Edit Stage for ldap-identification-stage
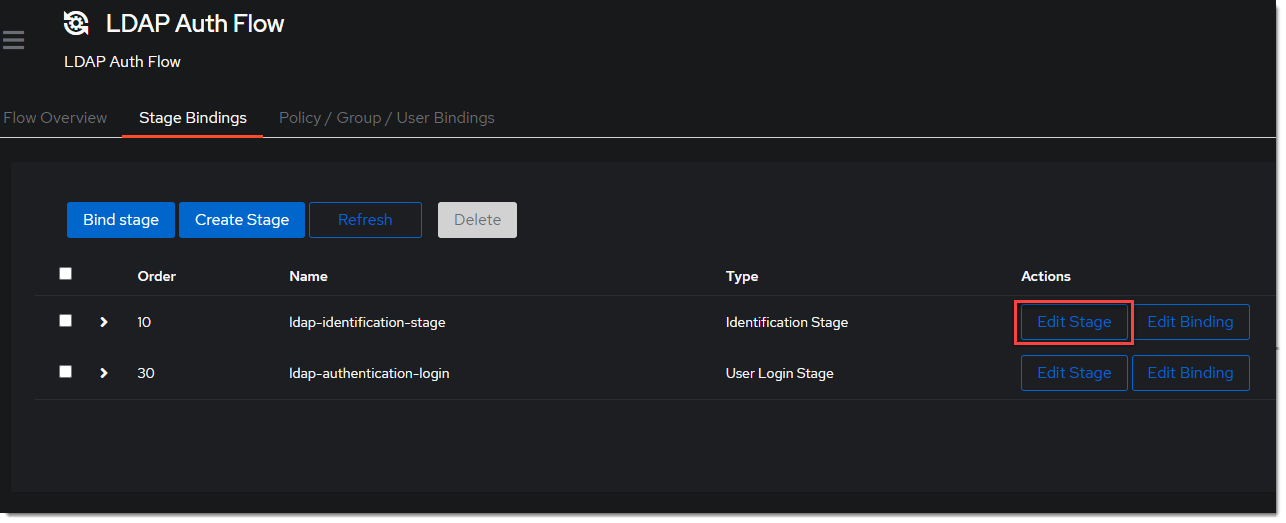Screen dimensions: 1286x523 [1074, 322]
